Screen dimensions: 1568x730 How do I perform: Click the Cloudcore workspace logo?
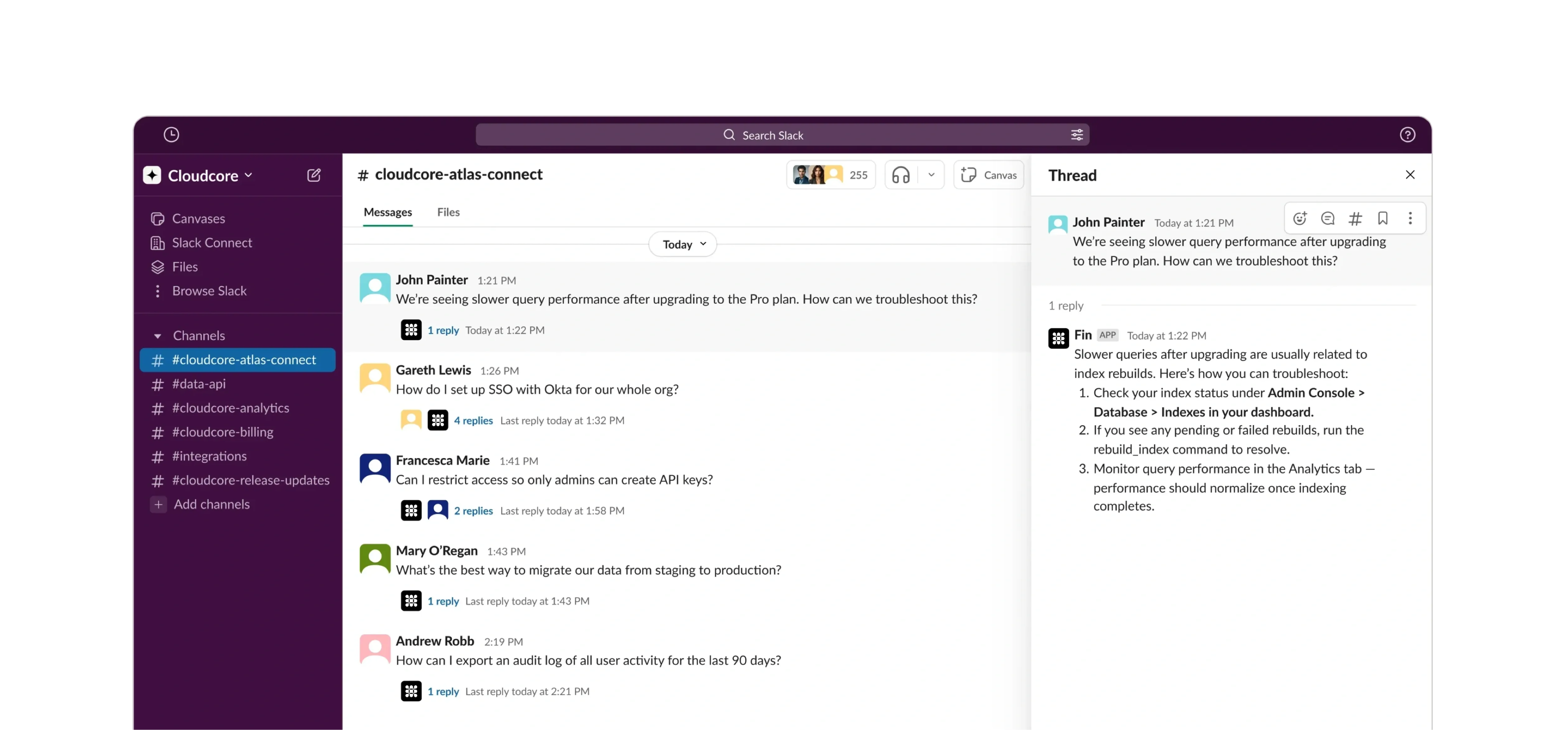coord(152,175)
